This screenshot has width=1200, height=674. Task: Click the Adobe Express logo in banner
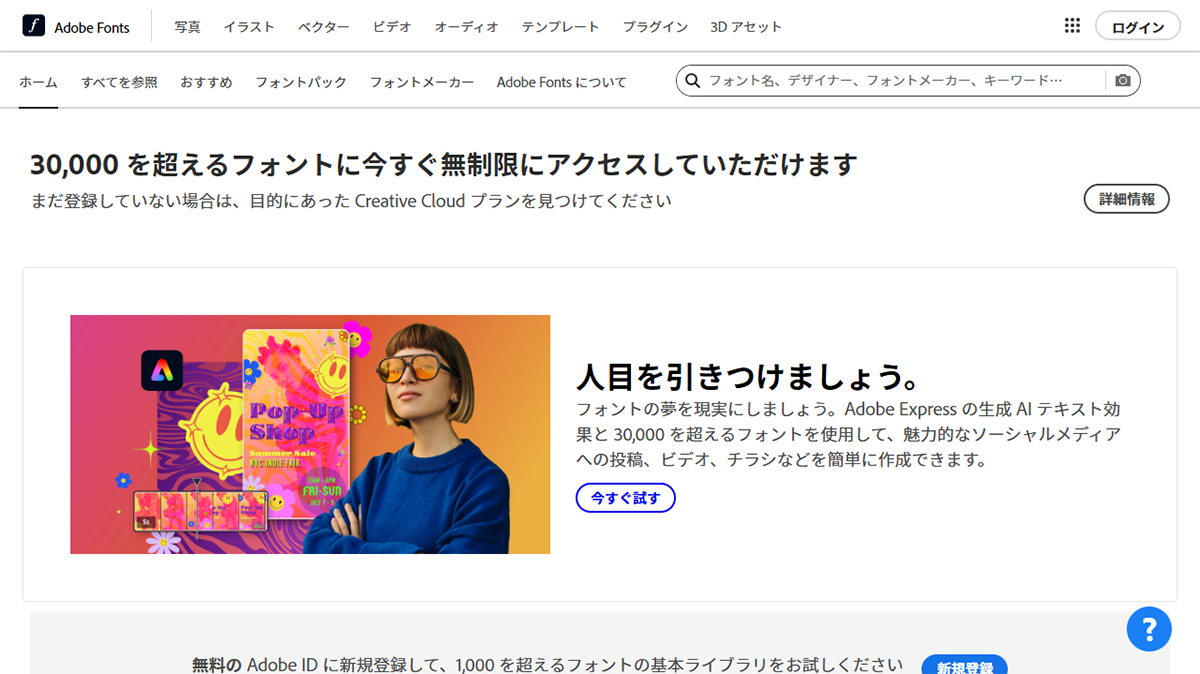point(162,370)
